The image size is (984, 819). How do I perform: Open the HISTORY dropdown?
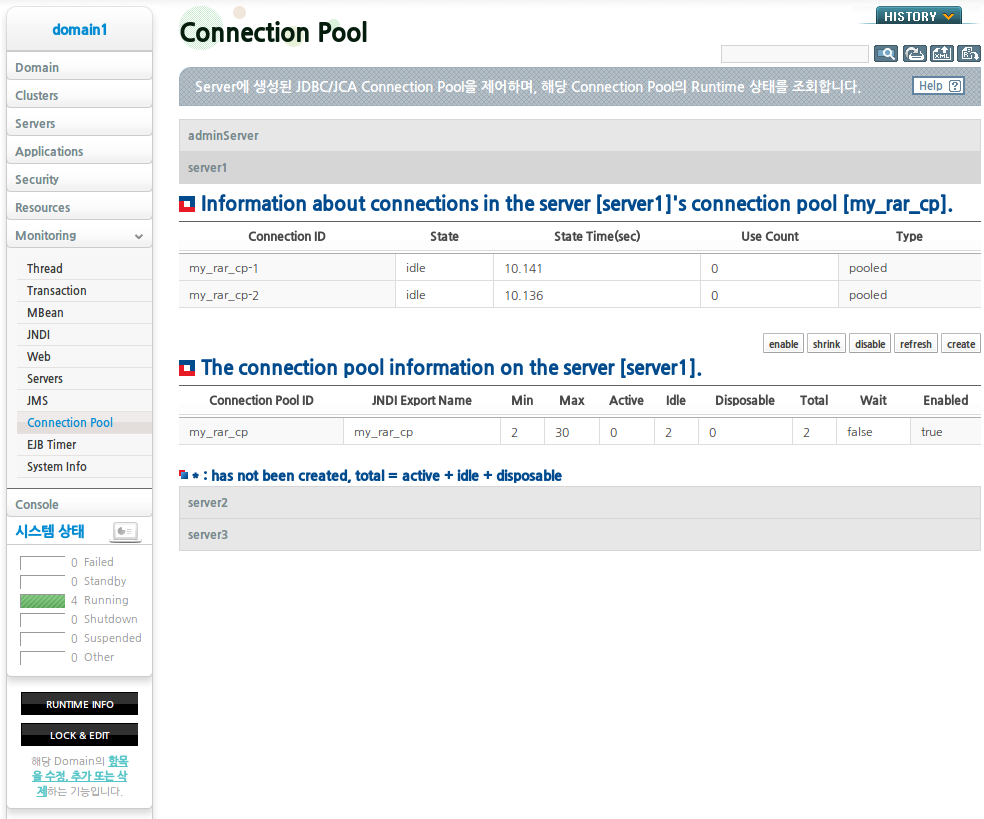pyautogui.click(x=919, y=16)
